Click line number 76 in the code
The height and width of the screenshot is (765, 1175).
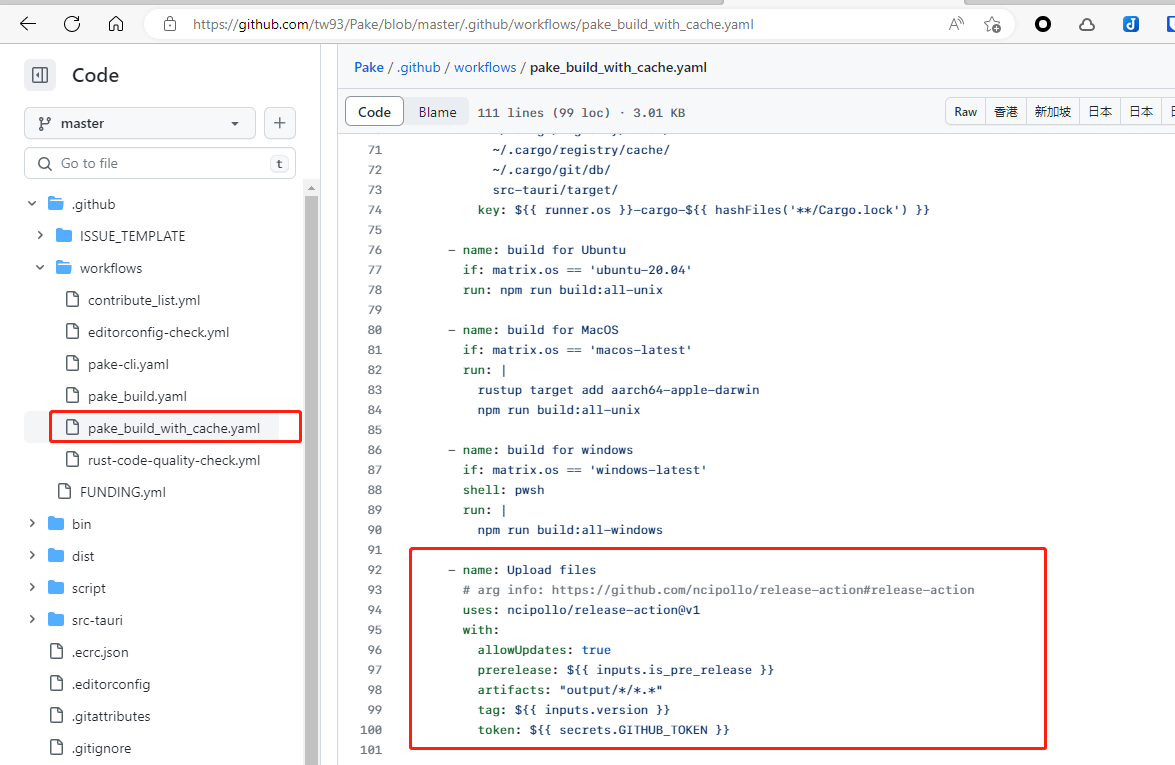click(374, 250)
